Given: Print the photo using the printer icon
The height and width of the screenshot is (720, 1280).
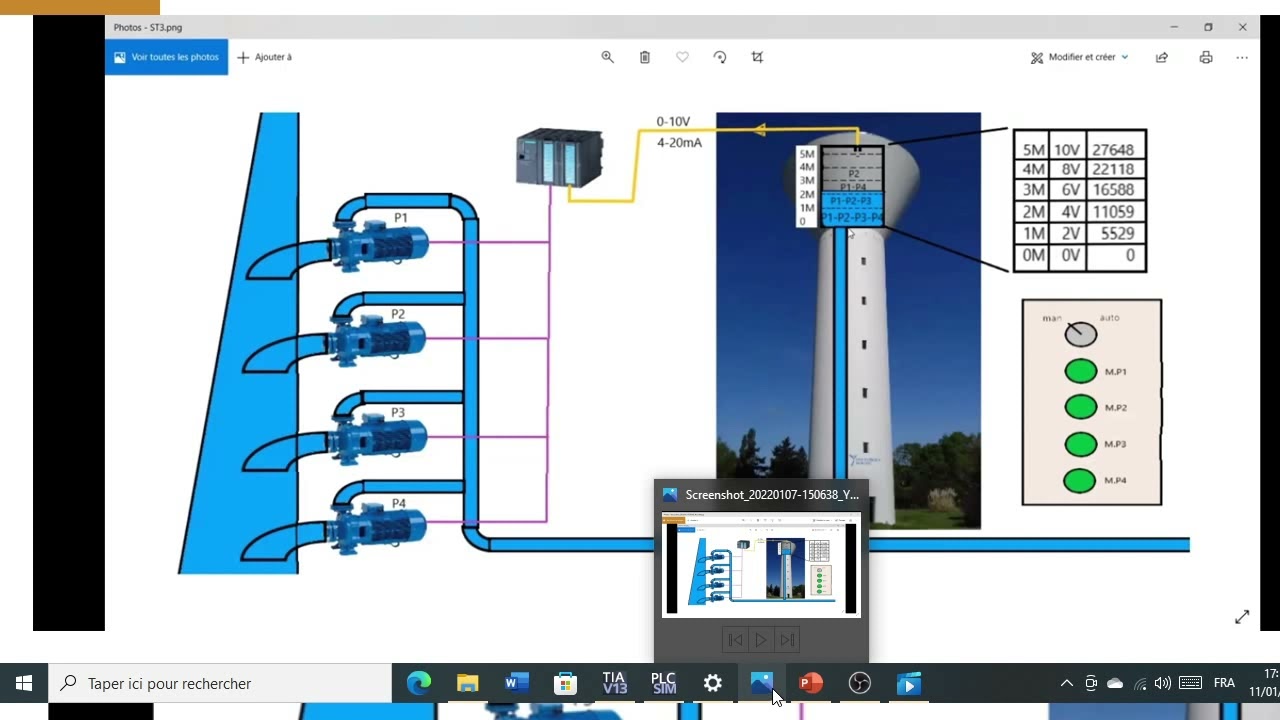Looking at the screenshot, I should click(x=1206, y=57).
